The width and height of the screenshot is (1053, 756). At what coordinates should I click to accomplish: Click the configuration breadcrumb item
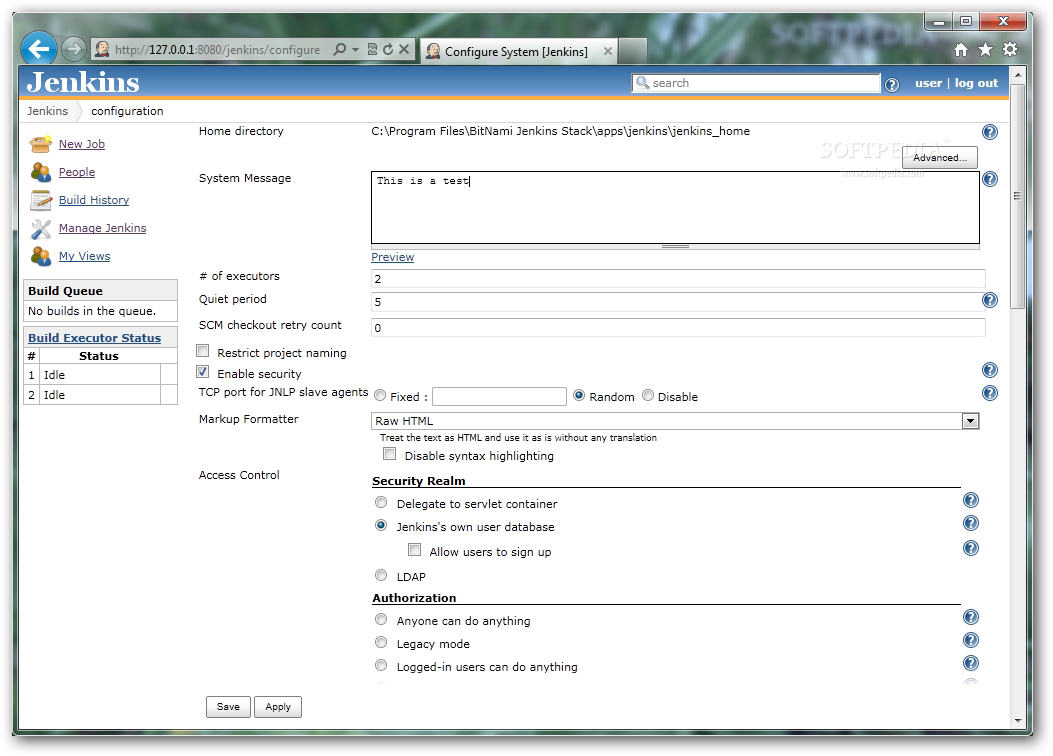point(127,111)
